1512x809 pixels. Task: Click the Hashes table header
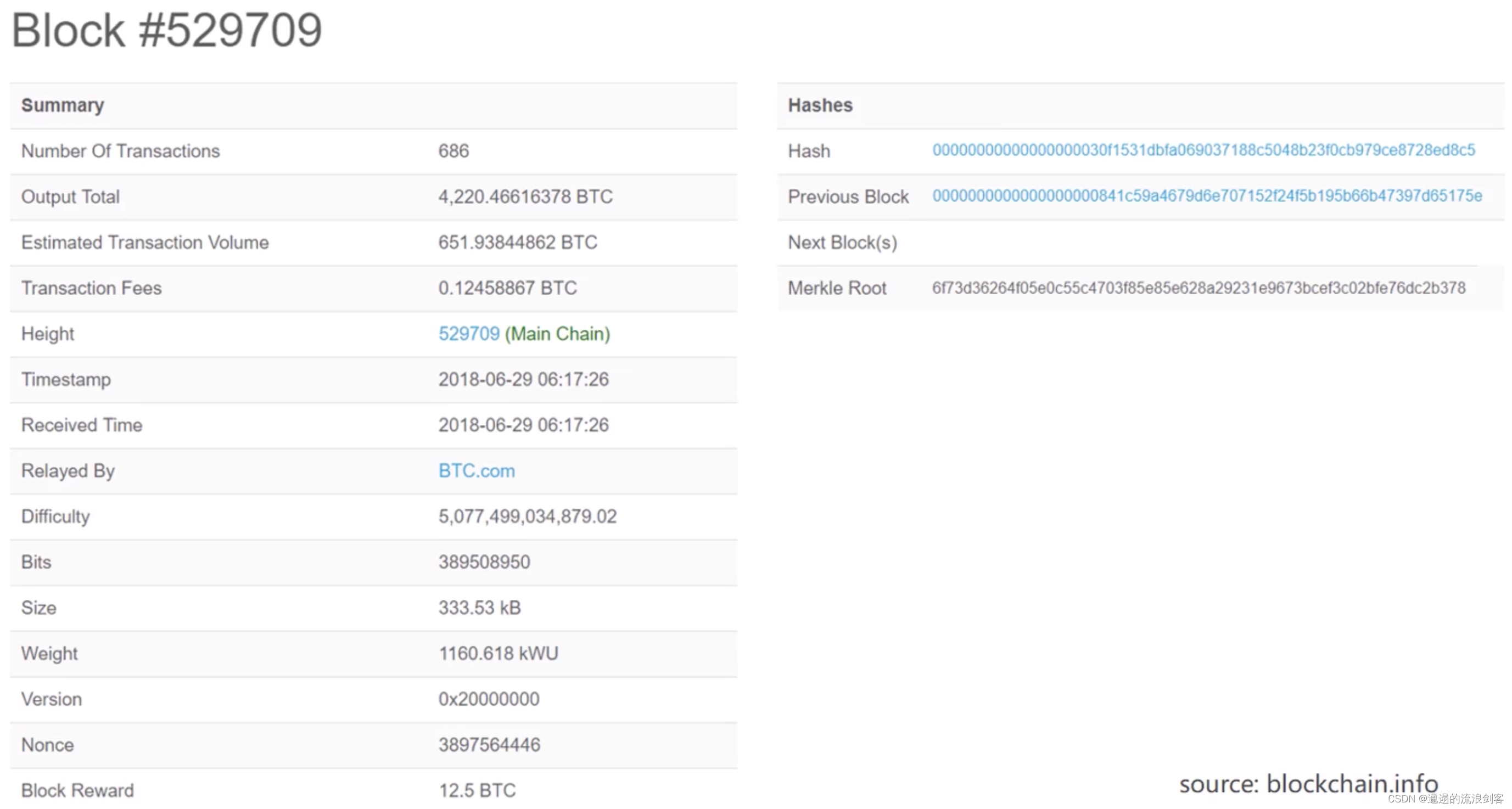[x=819, y=105]
